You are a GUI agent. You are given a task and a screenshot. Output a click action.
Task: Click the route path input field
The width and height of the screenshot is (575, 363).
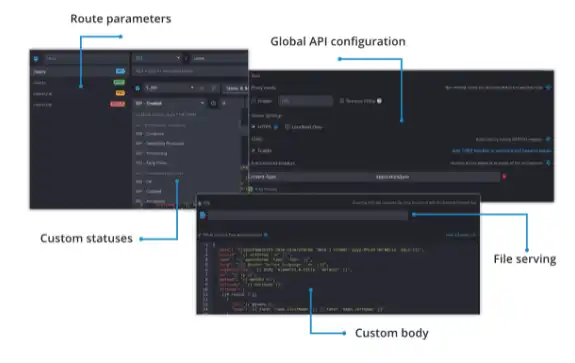(219, 58)
